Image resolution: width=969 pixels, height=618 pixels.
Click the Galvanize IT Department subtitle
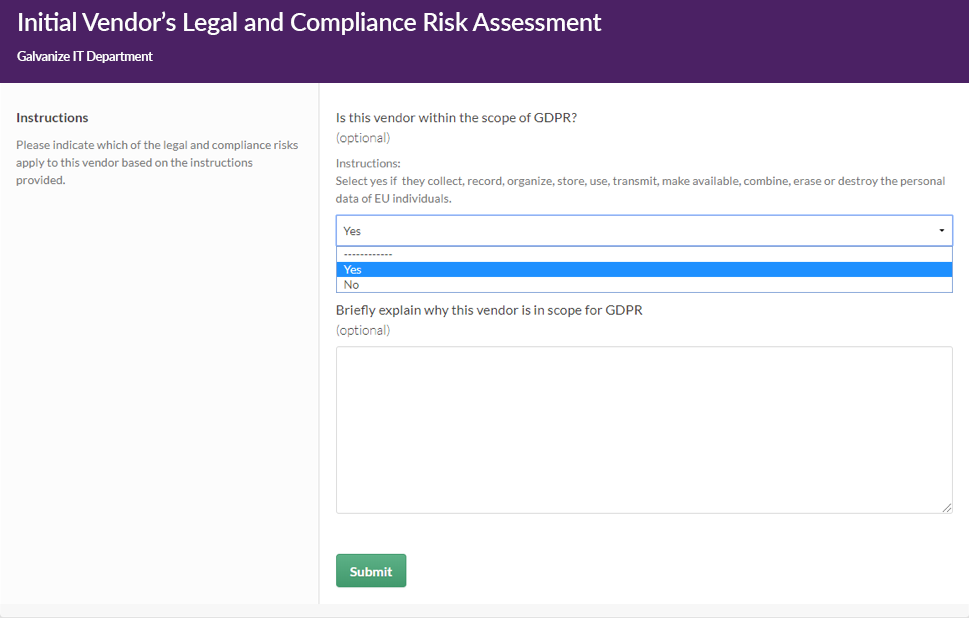click(85, 56)
